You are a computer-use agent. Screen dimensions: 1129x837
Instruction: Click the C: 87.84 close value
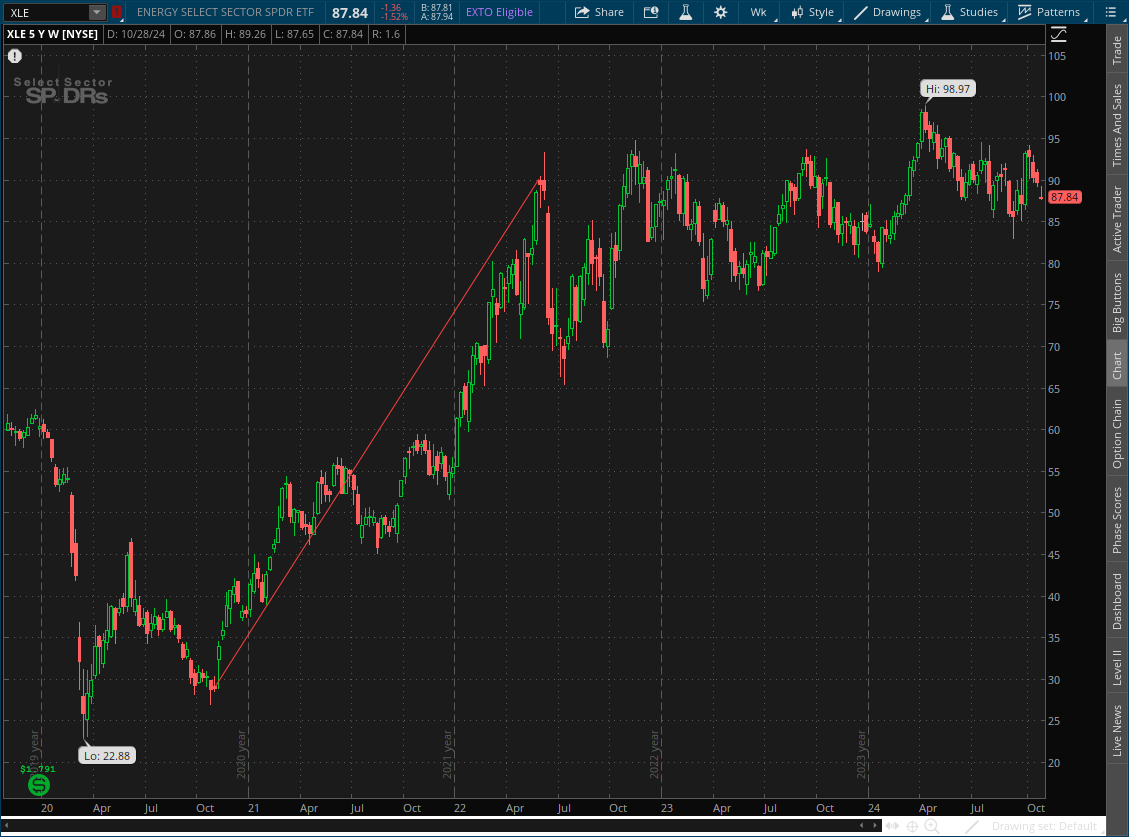coord(343,34)
